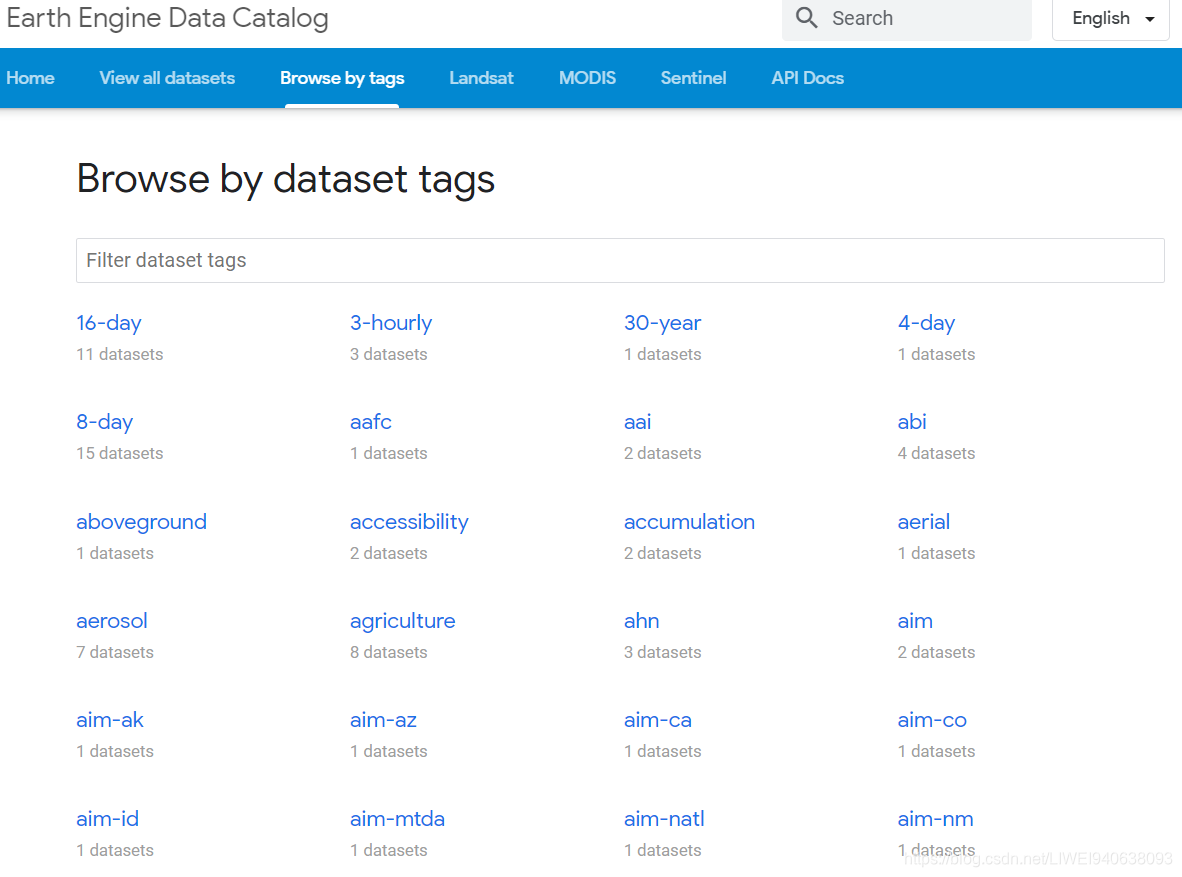Screen dimensions: 1182x877
Task: Open the agriculture tag
Action: pyautogui.click(x=403, y=621)
